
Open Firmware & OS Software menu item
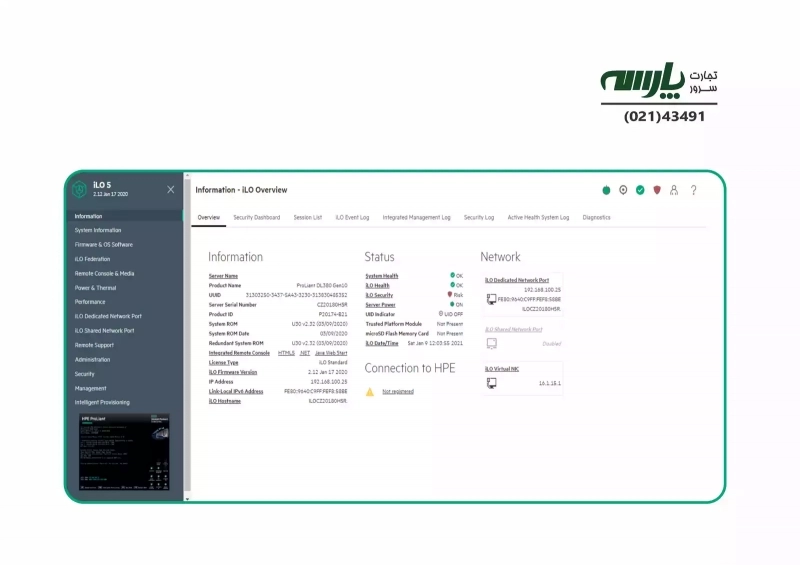click(x=103, y=244)
